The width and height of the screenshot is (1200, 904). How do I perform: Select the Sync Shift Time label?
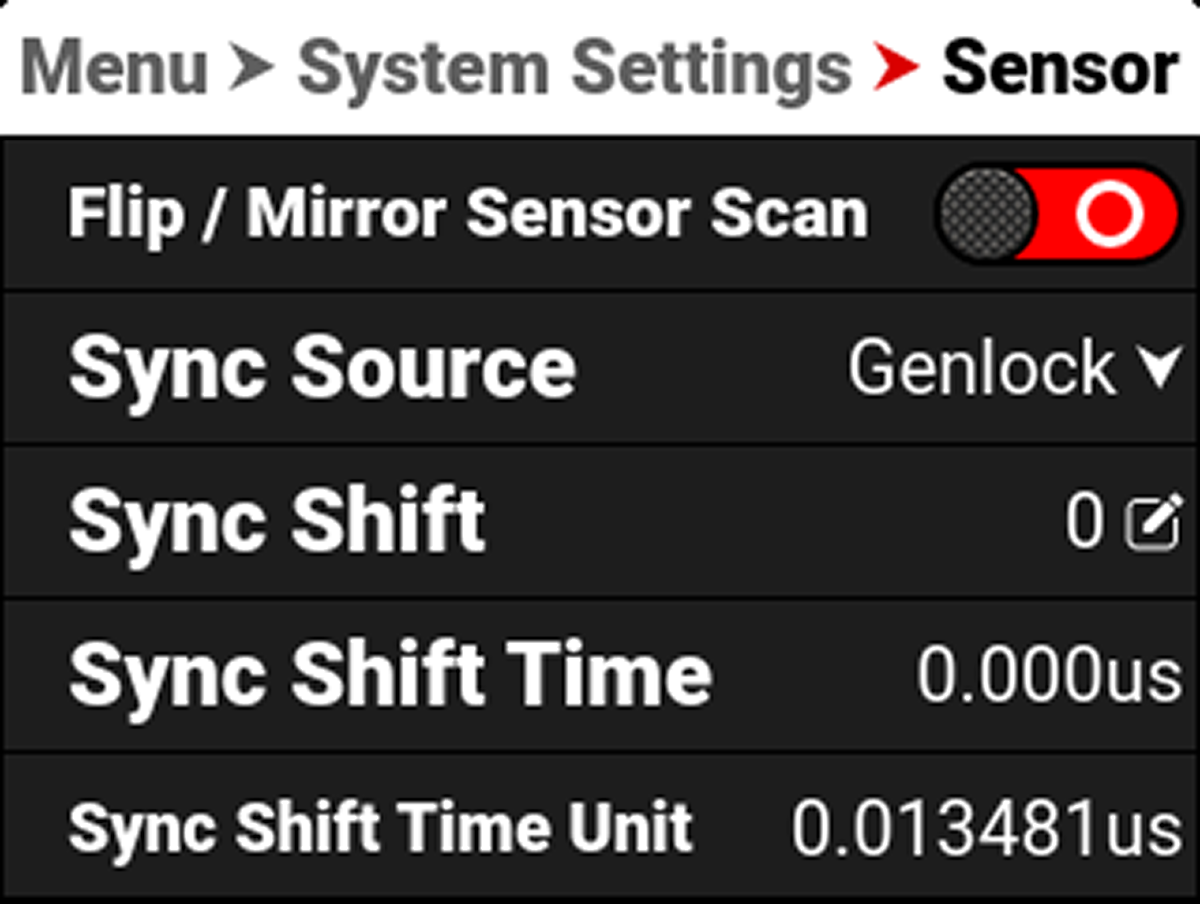(x=390, y=675)
